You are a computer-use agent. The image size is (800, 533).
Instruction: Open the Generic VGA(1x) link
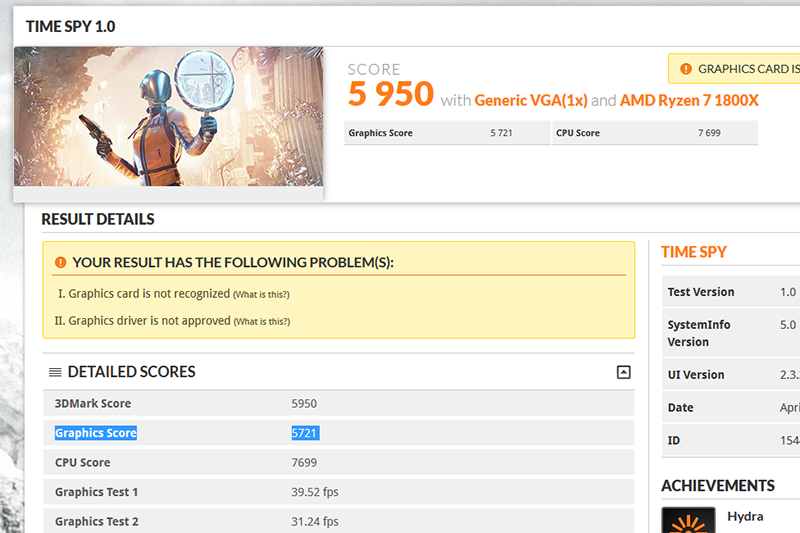(x=531, y=100)
